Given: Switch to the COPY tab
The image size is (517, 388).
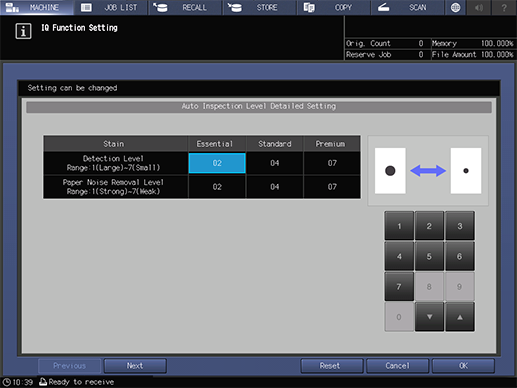Looking at the screenshot, I should (x=334, y=7).
